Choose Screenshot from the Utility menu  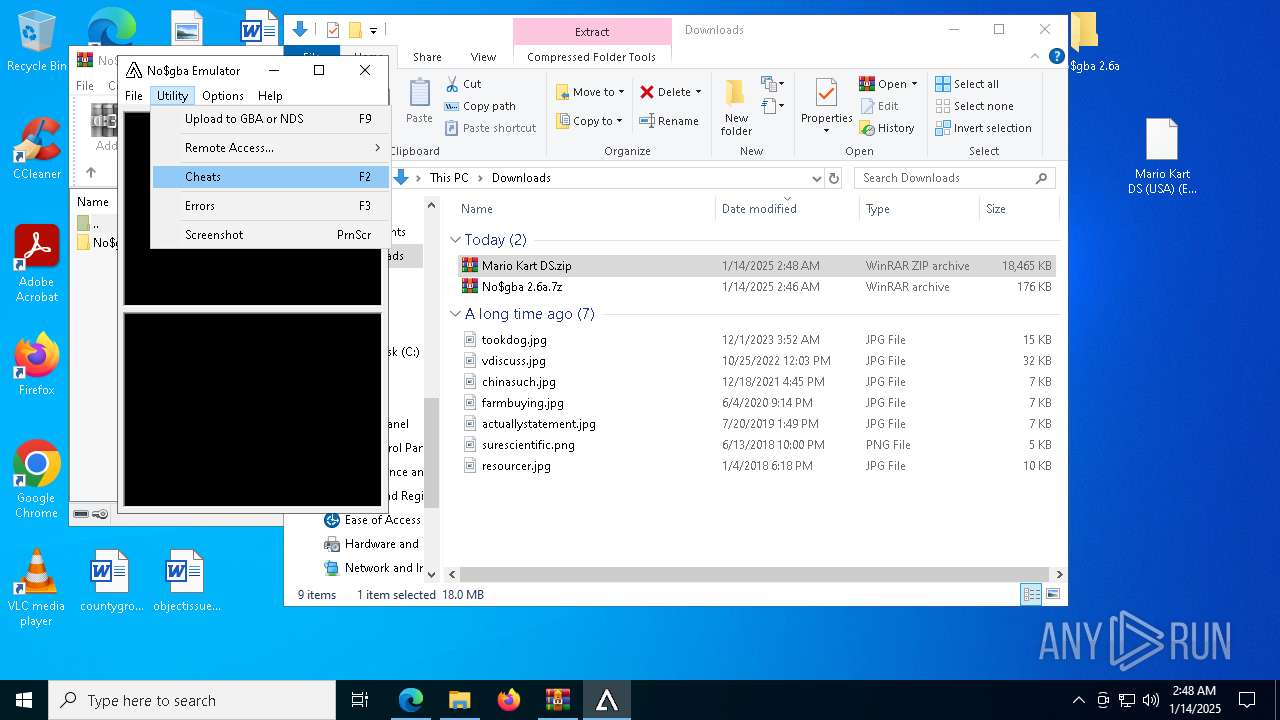coord(270,235)
